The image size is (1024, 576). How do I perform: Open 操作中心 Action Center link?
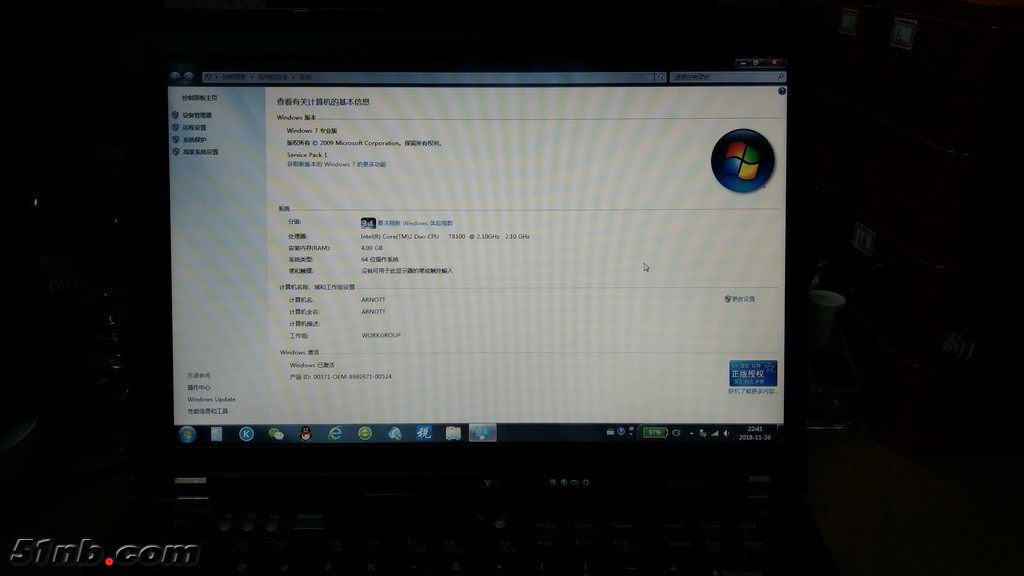pyautogui.click(x=199, y=388)
